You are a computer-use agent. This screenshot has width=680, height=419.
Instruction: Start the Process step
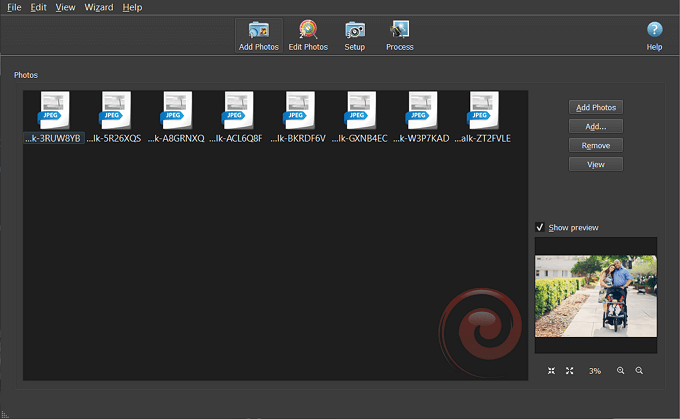[399, 36]
